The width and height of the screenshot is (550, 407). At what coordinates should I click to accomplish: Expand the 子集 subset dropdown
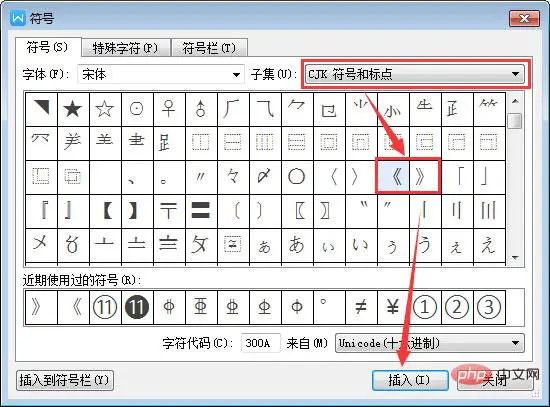(415, 74)
